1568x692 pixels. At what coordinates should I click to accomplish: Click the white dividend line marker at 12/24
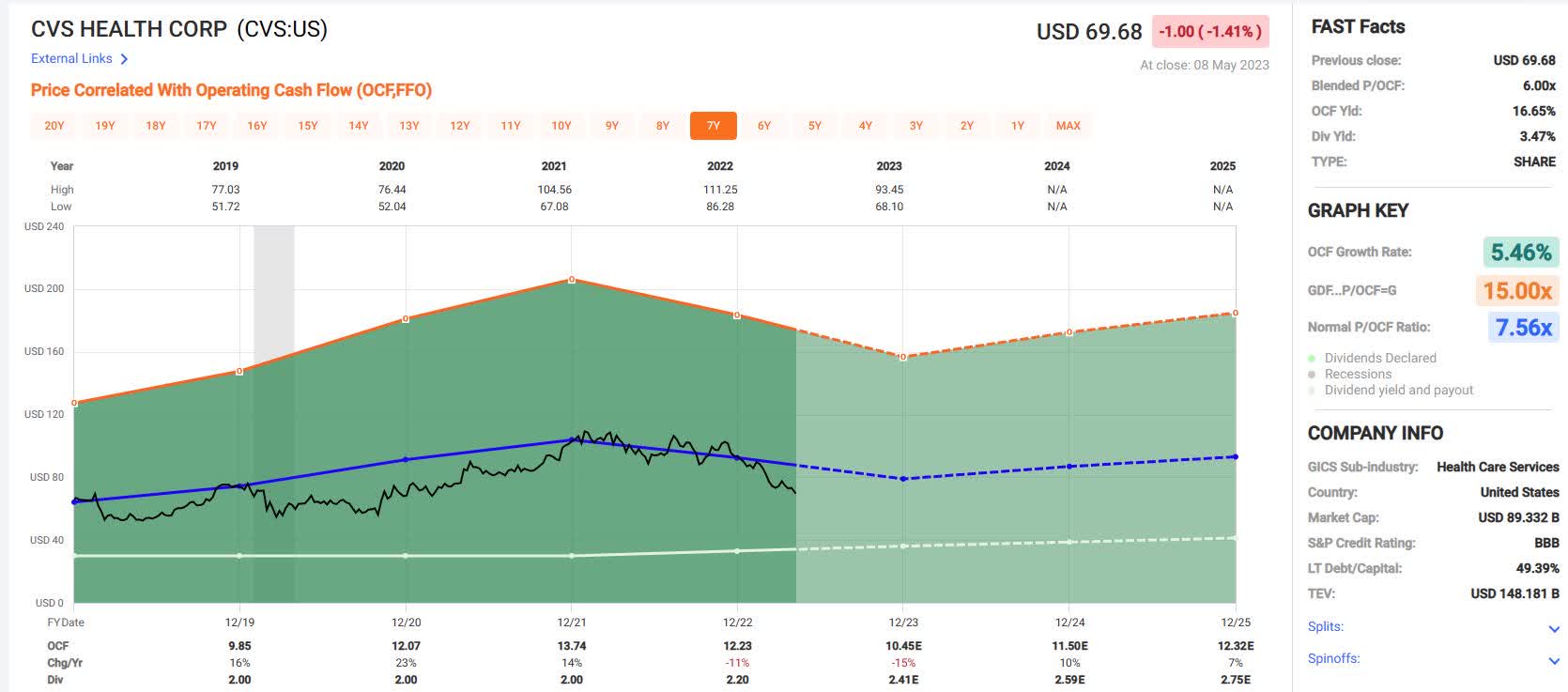(1069, 542)
